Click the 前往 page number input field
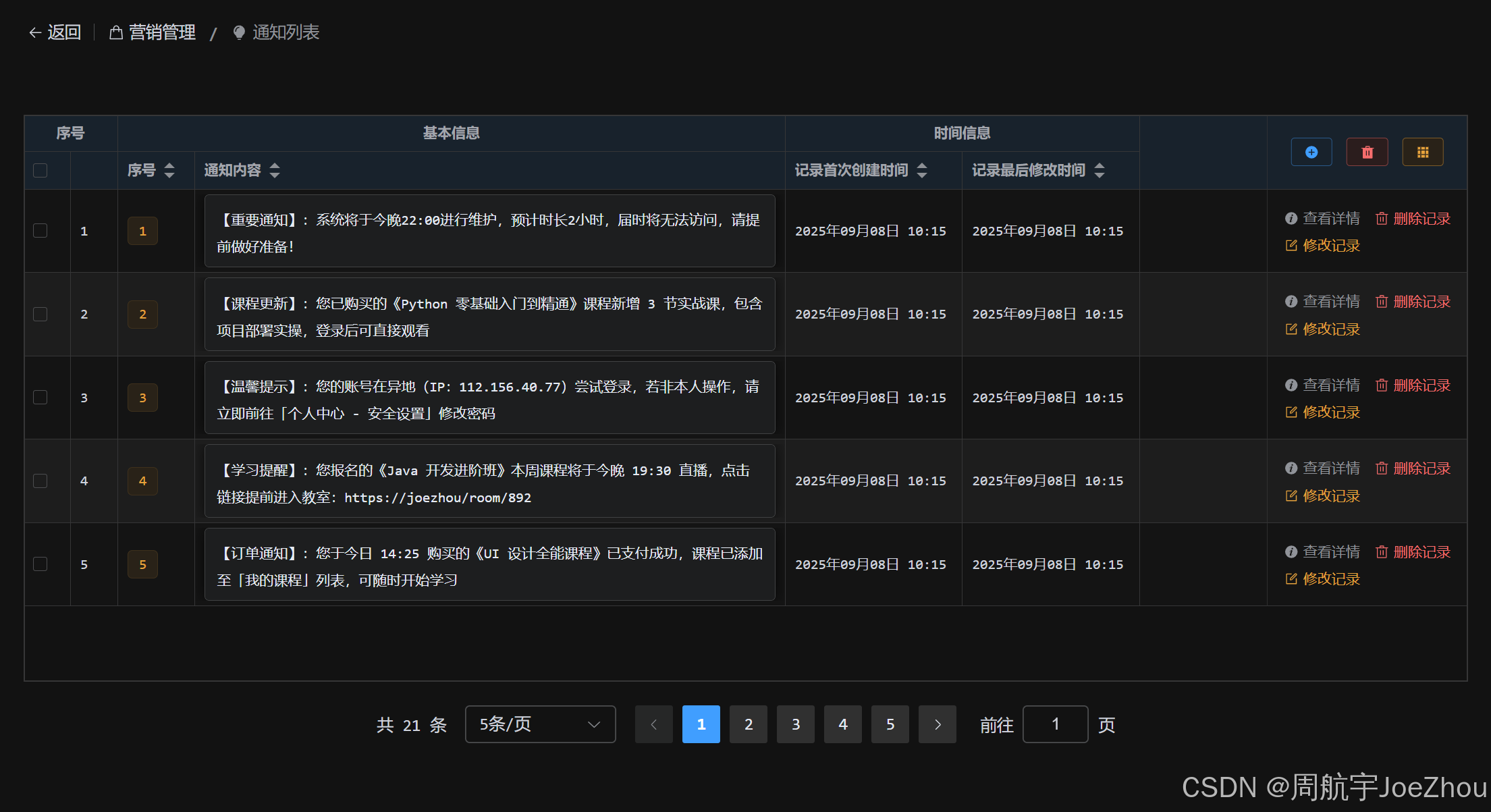 pyautogui.click(x=1056, y=724)
